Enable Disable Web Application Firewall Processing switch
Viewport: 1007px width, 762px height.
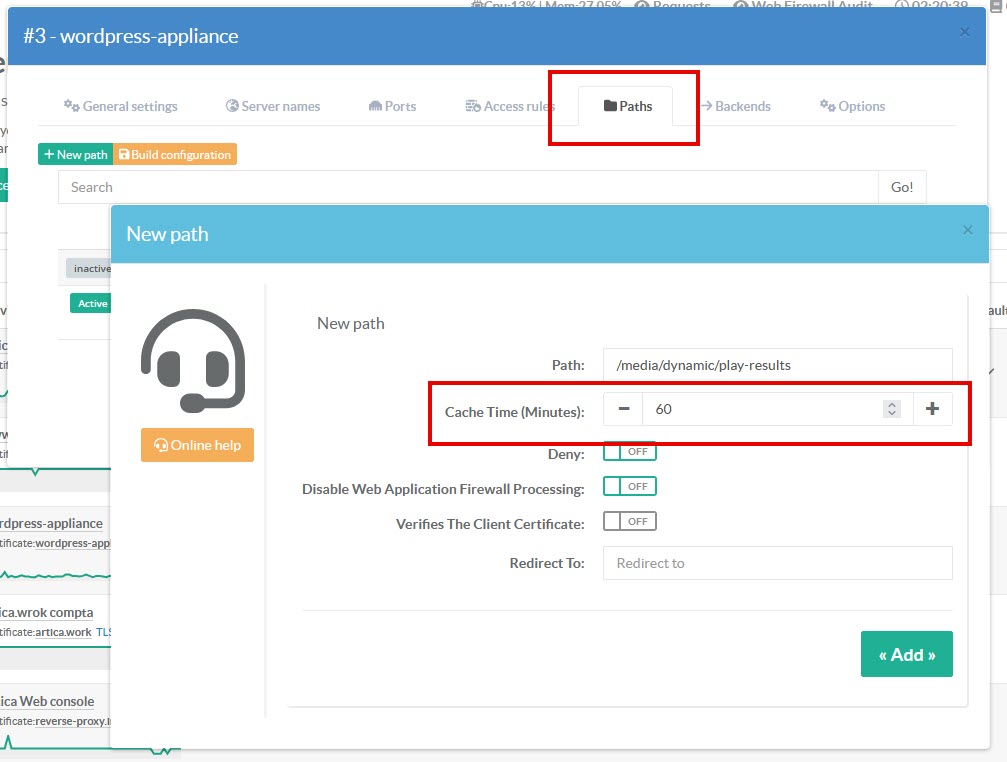pyautogui.click(x=629, y=487)
